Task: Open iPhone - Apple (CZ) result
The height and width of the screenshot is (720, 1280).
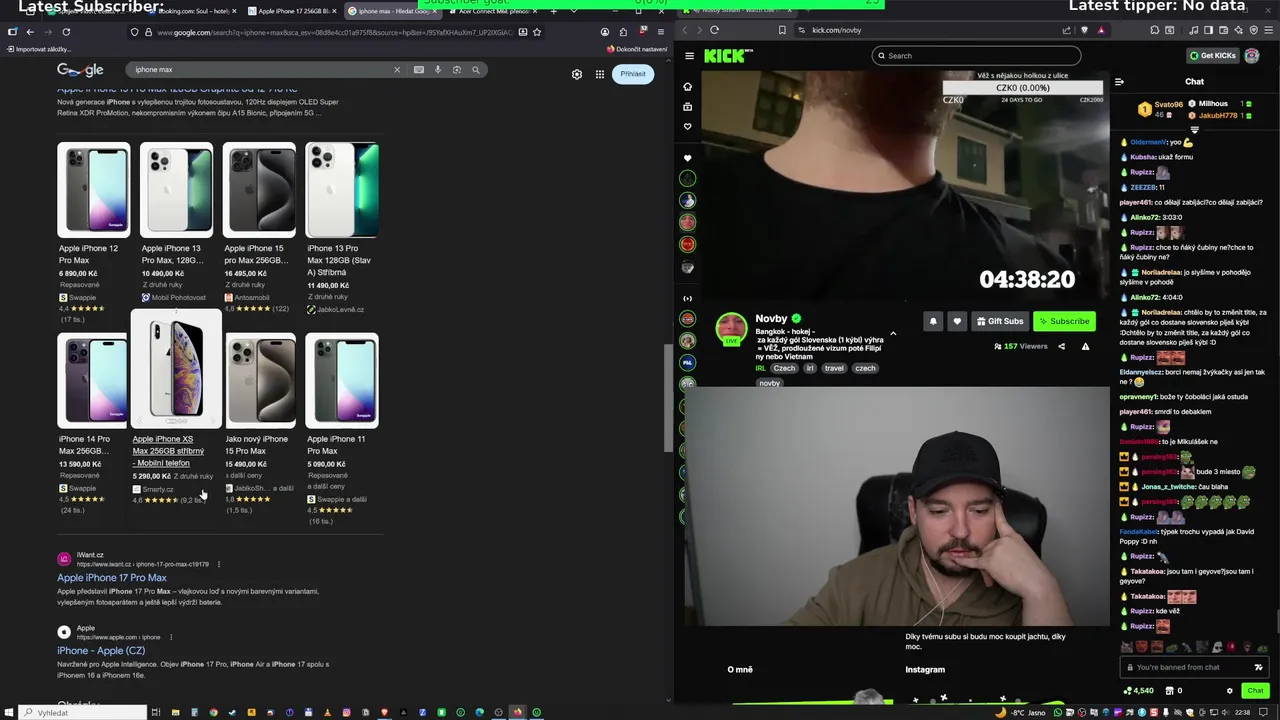Action: coord(101,651)
